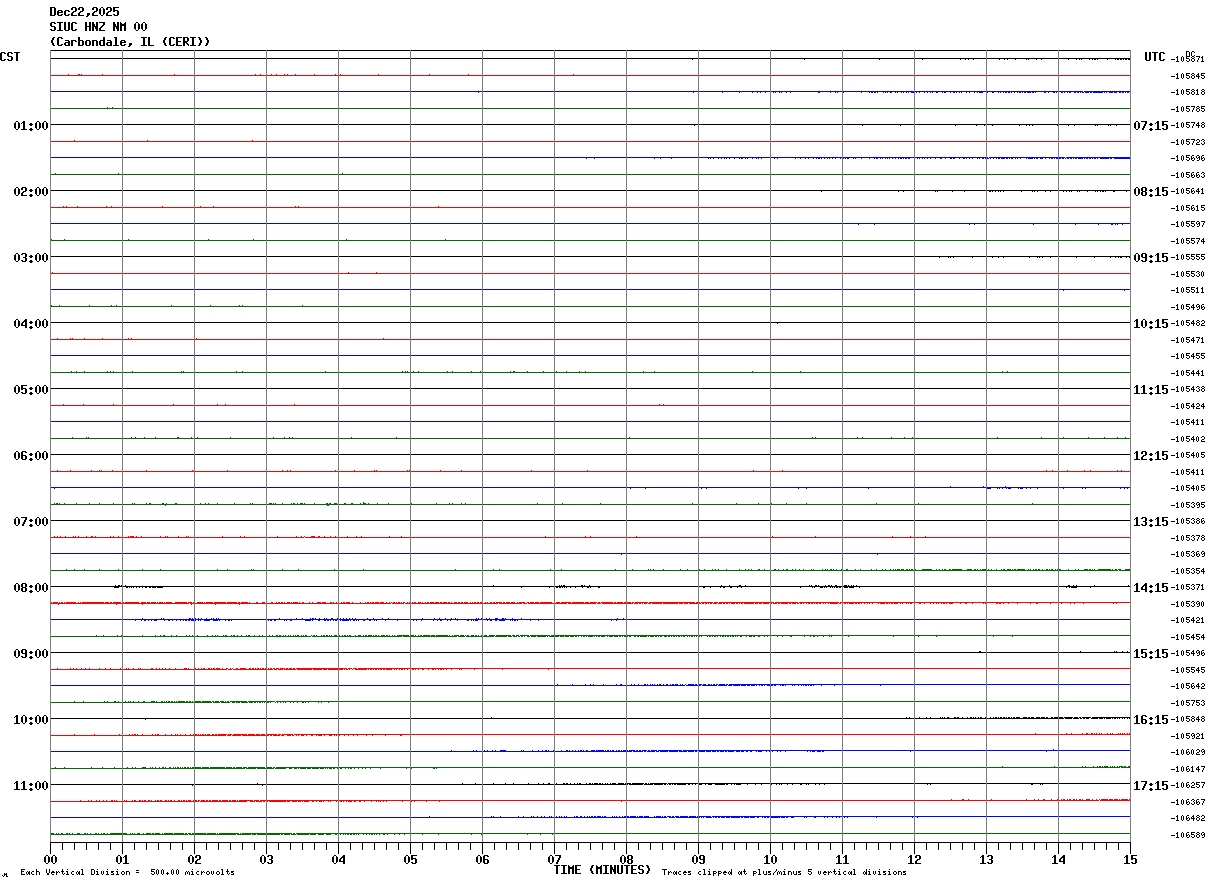This screenshot has height=886, width=1210.
Task: Click minute mark 05 on the time axis
Action: pos(410,859)
